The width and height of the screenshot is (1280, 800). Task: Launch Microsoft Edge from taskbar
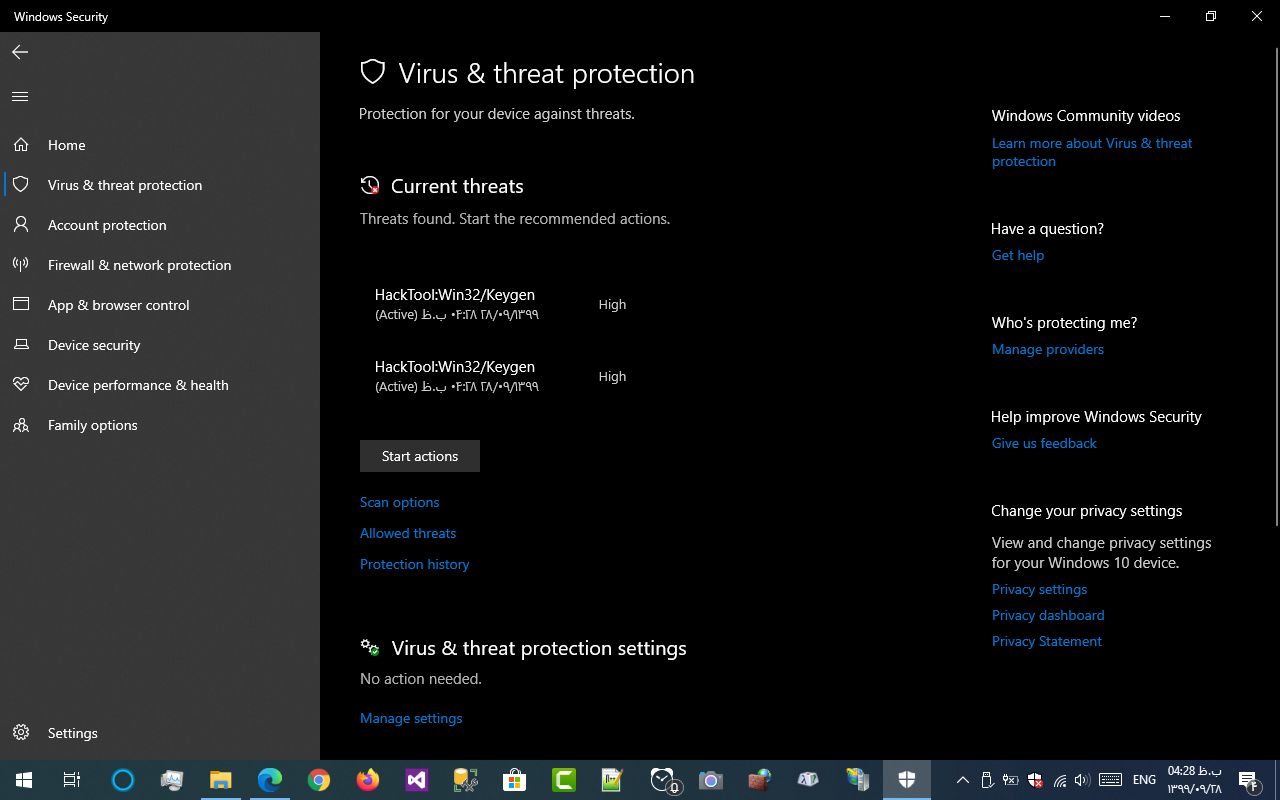pos(269,780)
